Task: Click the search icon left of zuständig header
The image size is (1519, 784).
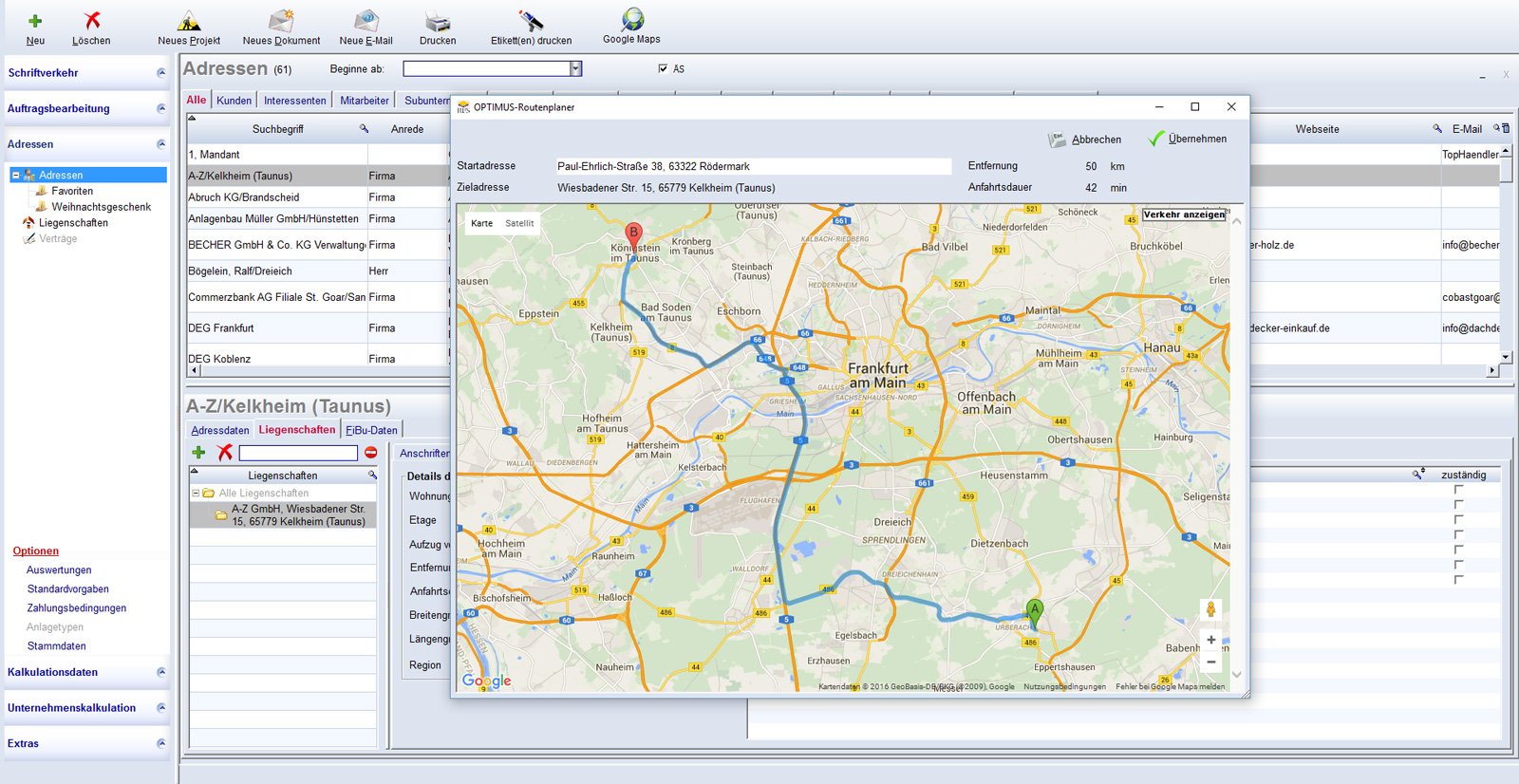Action: coord(1417,475)
